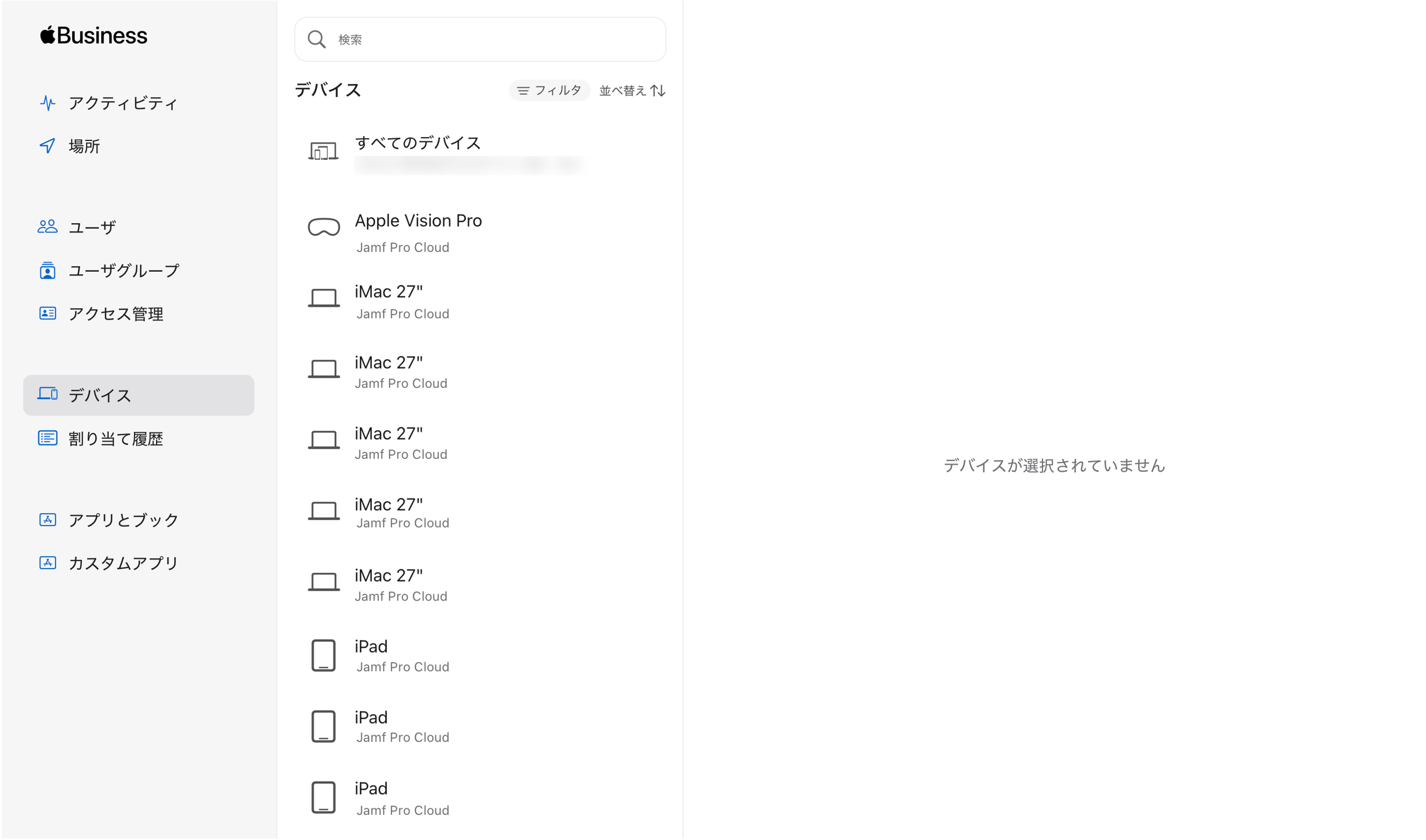Open the ユーザ page
1426x840 pixels.
tap(139, 227)
